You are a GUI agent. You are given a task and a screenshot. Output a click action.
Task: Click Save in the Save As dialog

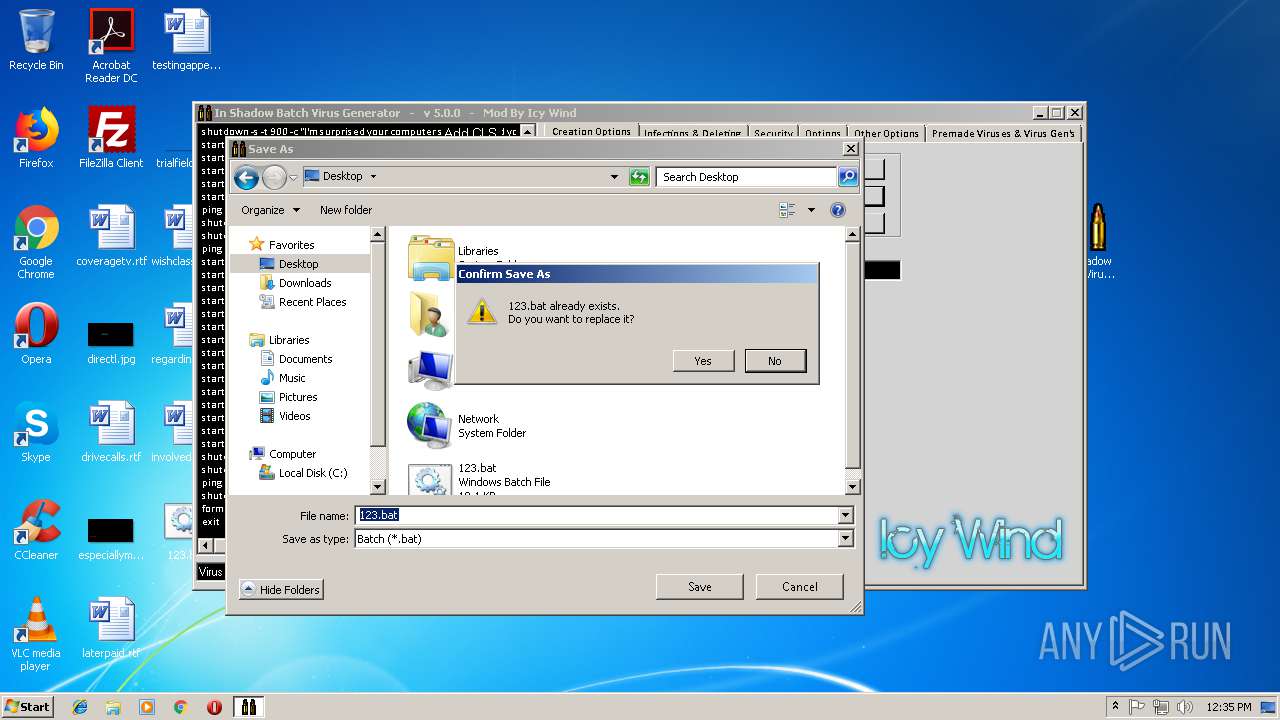[x=699, y=587]
